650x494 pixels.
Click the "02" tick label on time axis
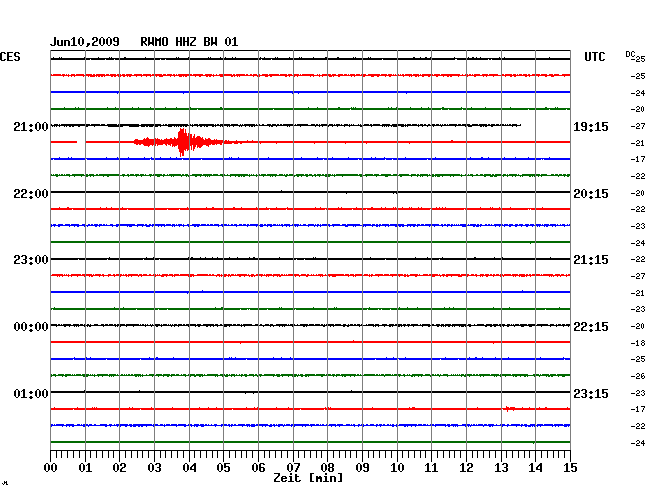click(x=119, y=468)
